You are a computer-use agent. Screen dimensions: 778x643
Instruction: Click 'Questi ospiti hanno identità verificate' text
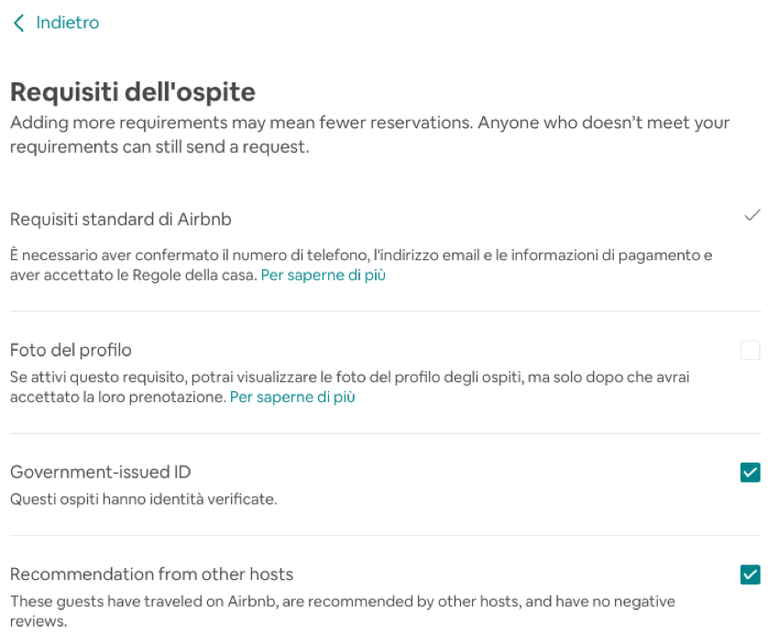click(x=143, y=498)
